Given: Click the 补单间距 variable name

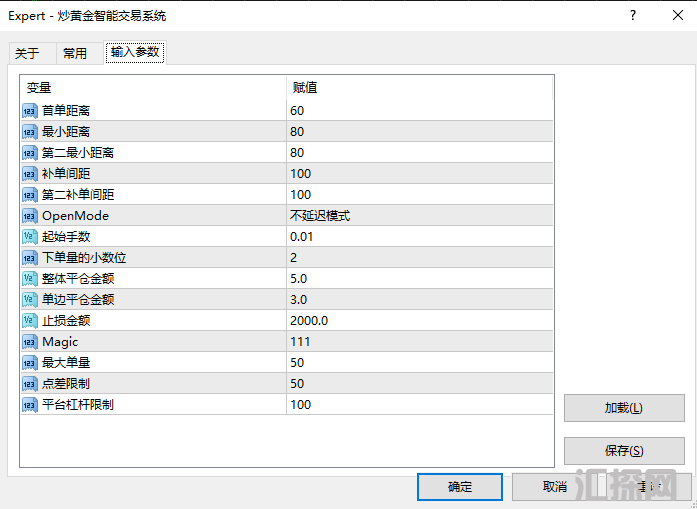Looking at the screenshot, I should coord(66,174).
